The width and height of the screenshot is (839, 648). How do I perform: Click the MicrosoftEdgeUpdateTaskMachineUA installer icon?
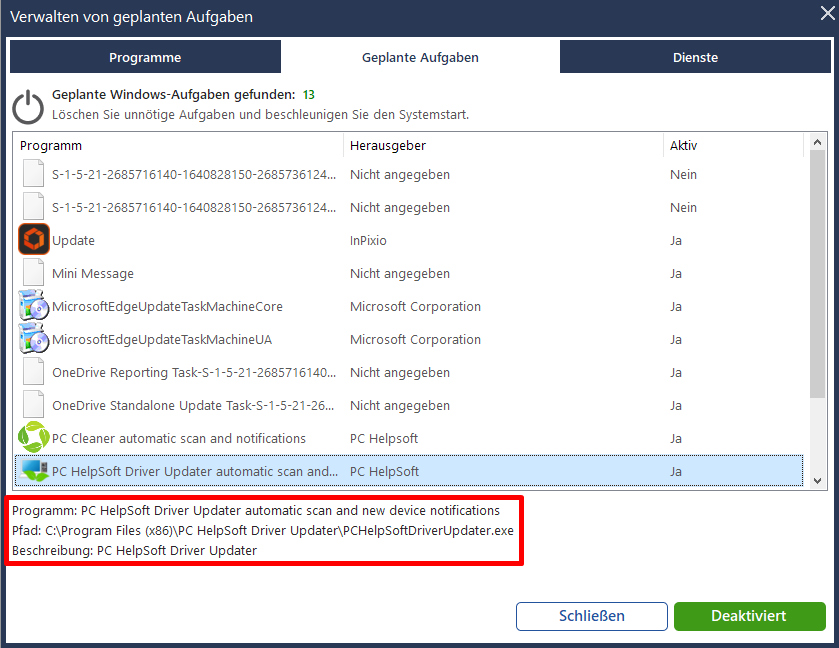pos(34,338)
